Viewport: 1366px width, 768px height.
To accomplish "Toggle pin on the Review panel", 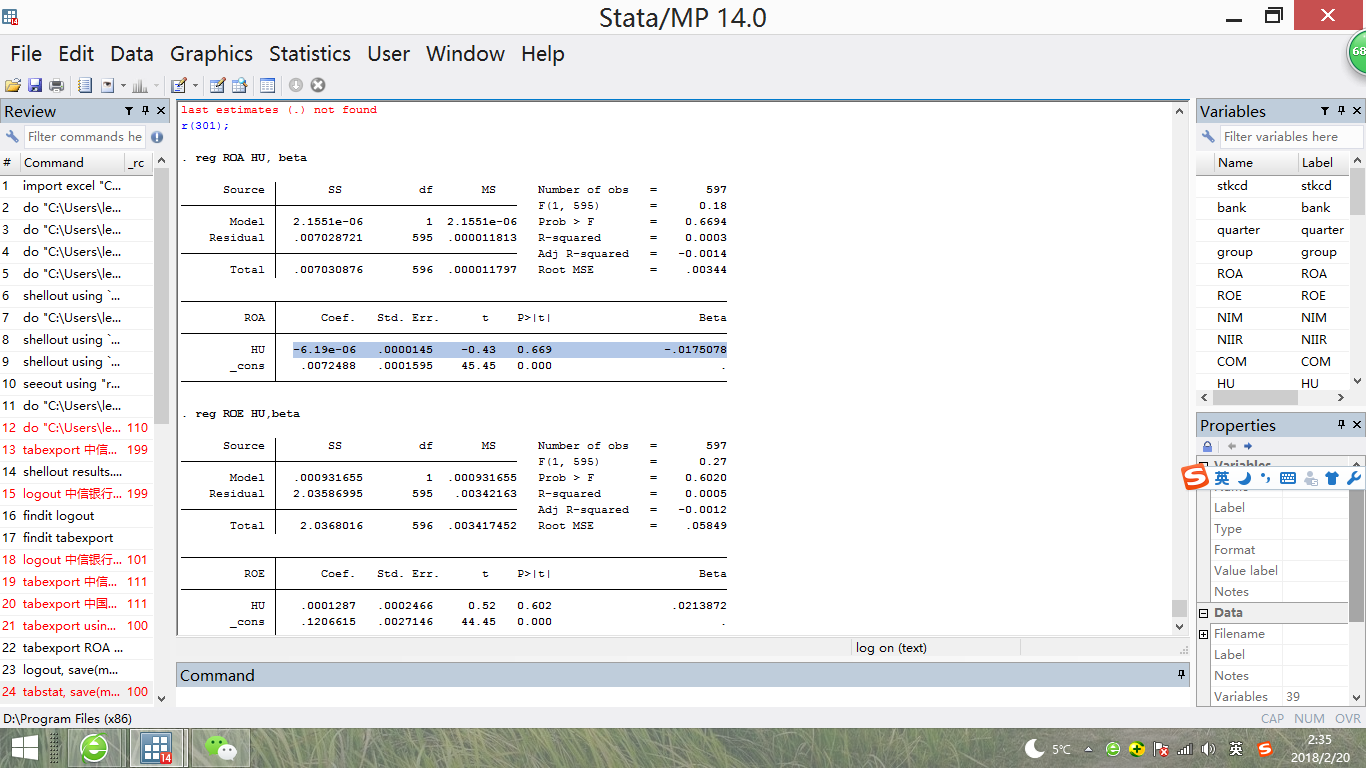I will 144,111.
